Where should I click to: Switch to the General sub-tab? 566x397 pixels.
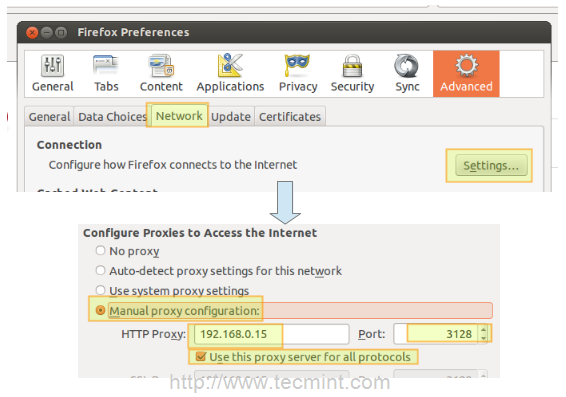click(49, 117)
